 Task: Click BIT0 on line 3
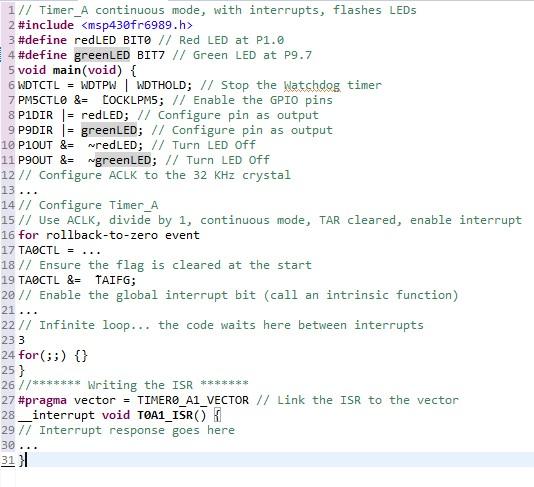(137, 40)
